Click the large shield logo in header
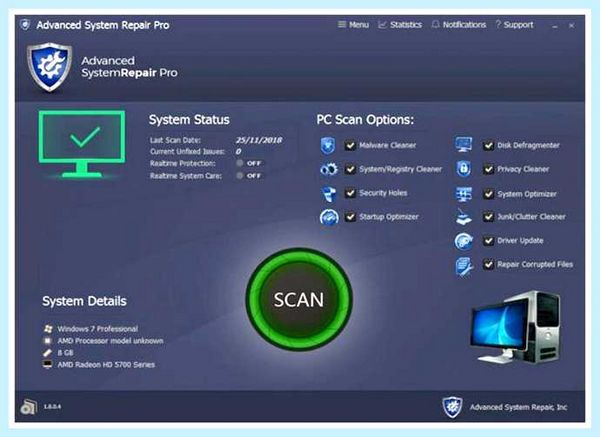This screenshot has width=600, height=437. (50, 67)
